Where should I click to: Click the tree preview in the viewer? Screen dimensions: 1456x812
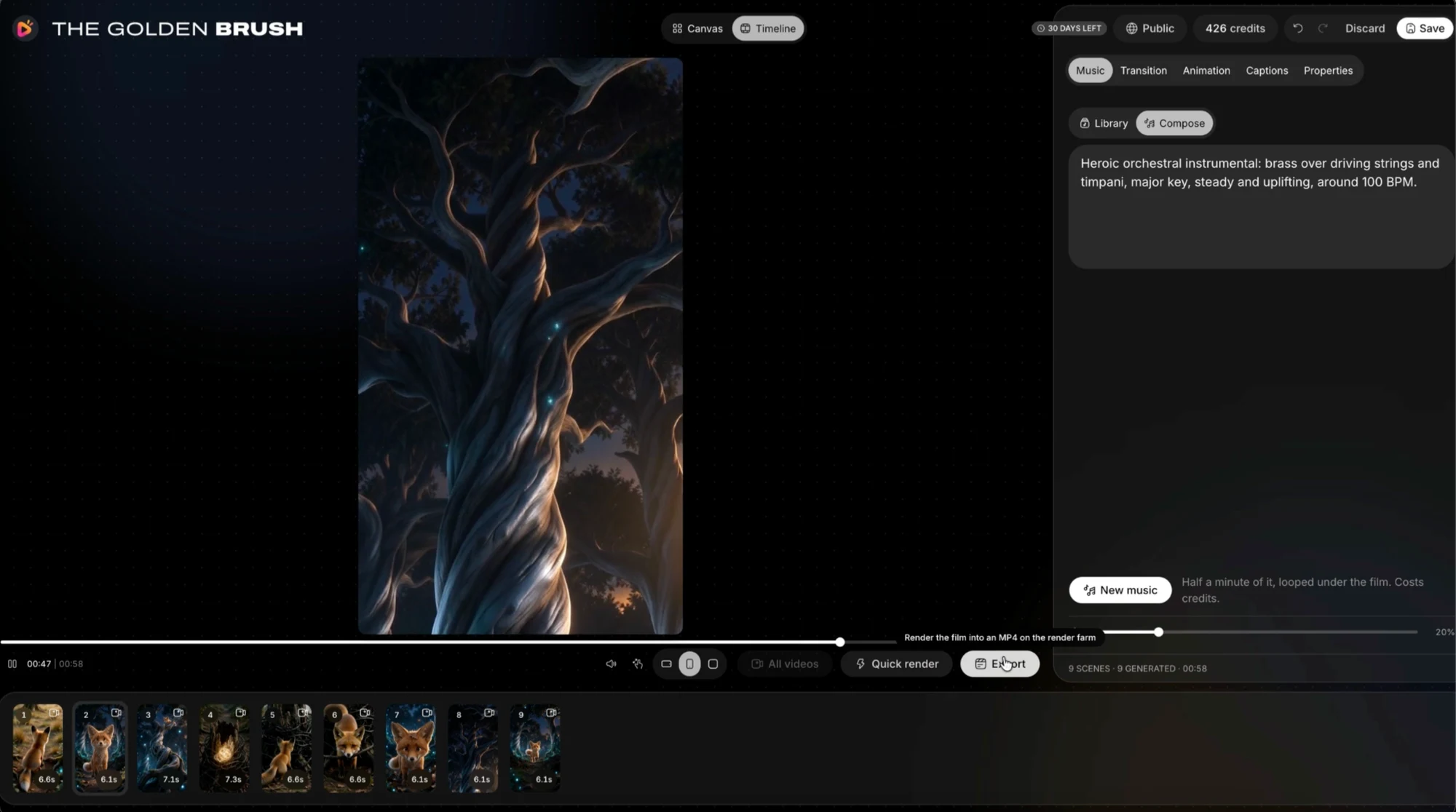pos(521,346)
